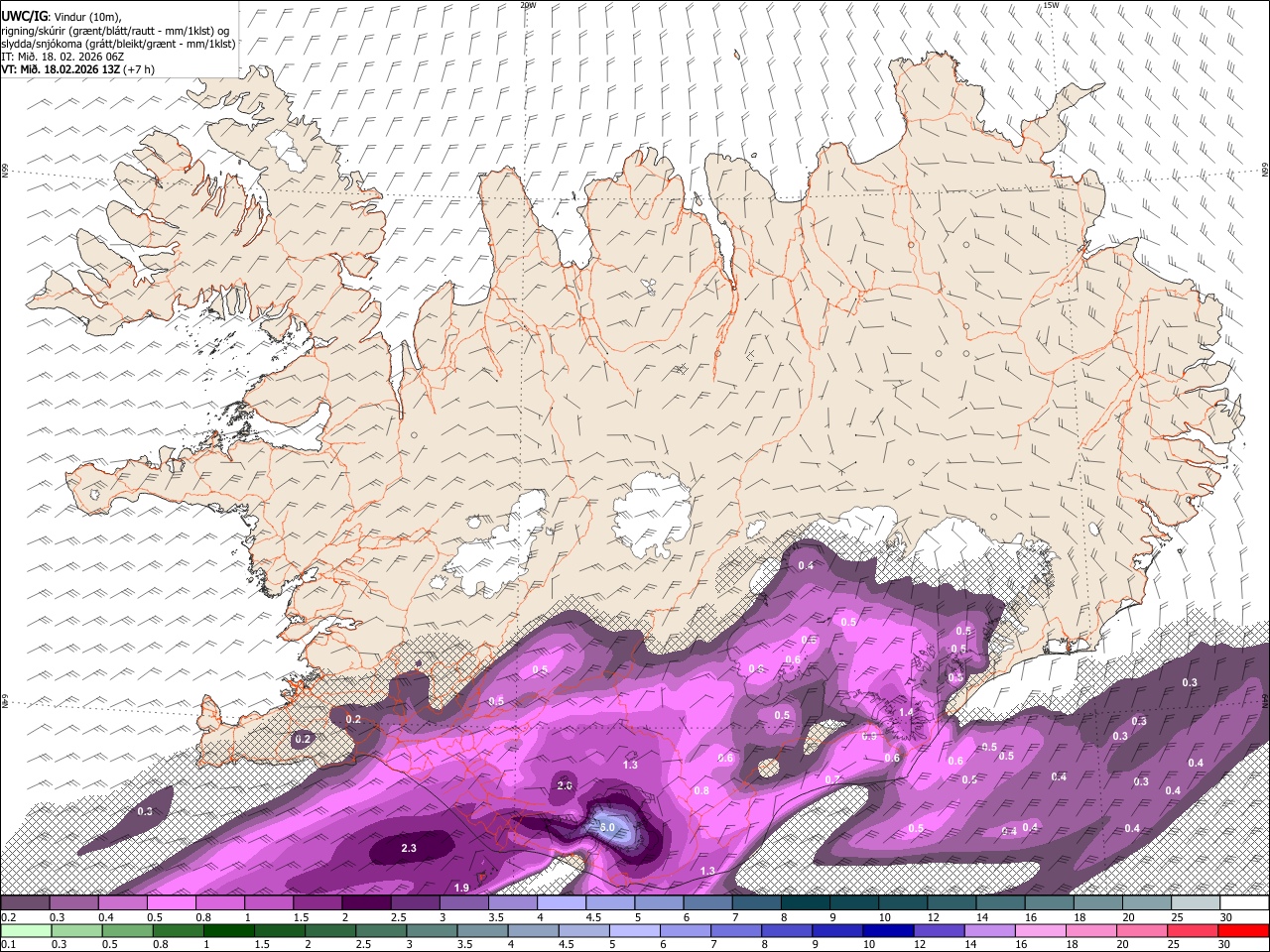The height and width of the screenshot is (952, 1270).
Task: Click the 2.3 value in the dark purple oval
Action: pos(409,848)
